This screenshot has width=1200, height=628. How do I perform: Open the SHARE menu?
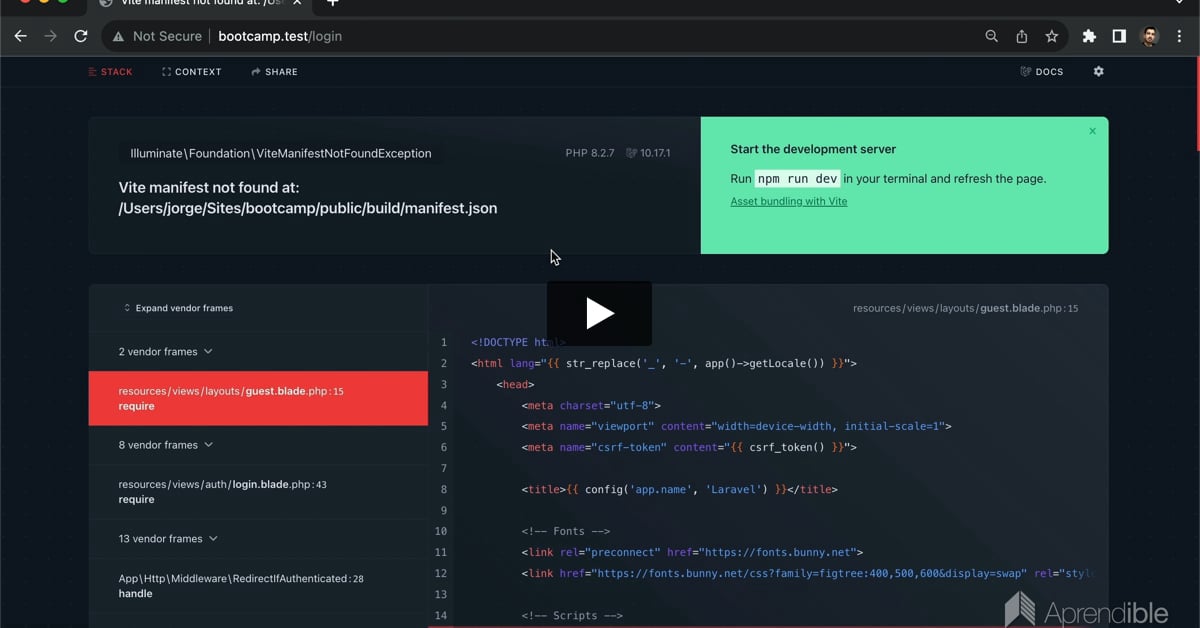274,72
